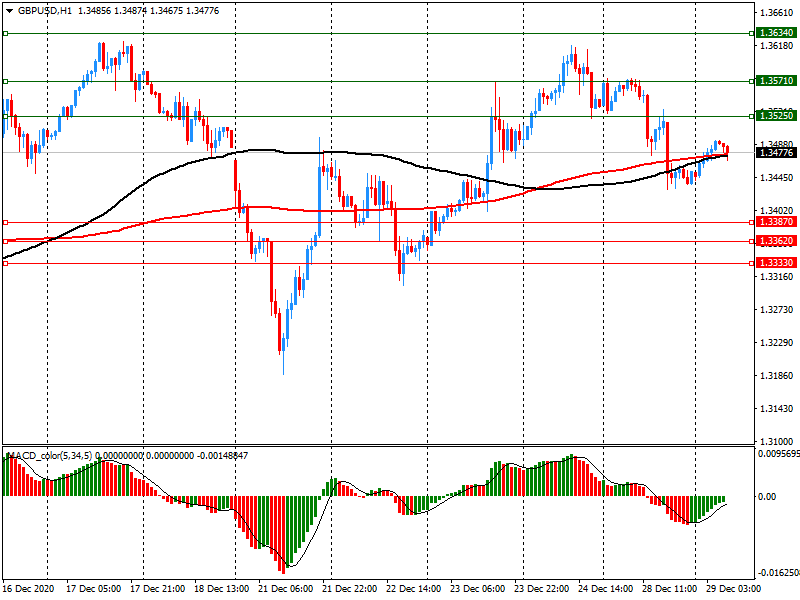Click the black 1.34776 current price tag

pyautogui.click(x=777, y=153)
